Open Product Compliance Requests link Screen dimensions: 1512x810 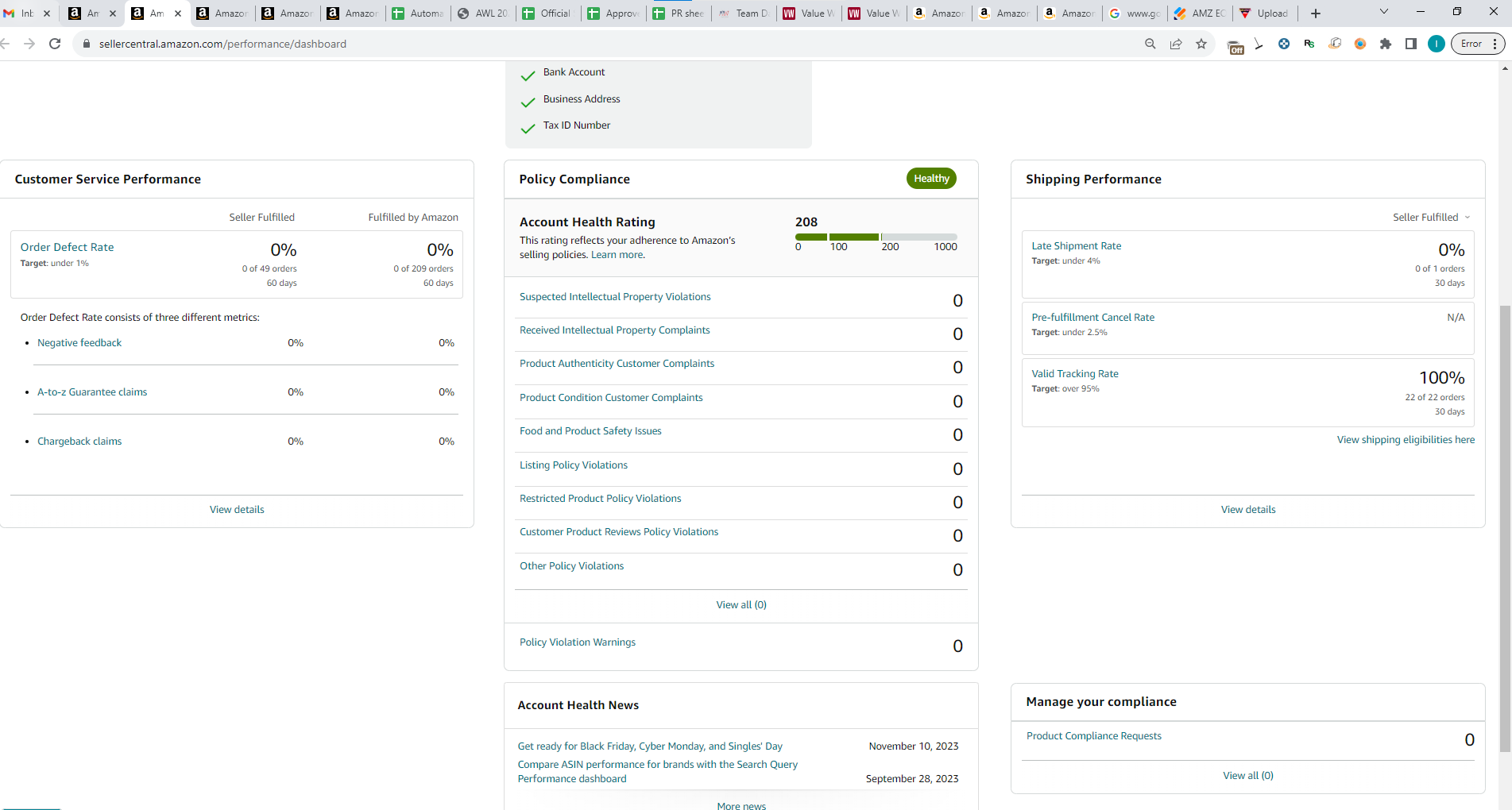click(1093, 736)
